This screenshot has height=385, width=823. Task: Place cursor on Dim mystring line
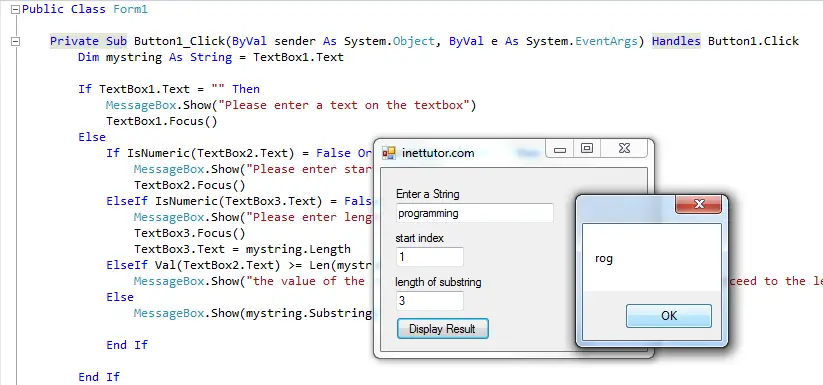pyautogui.click(x=210, y=57)
